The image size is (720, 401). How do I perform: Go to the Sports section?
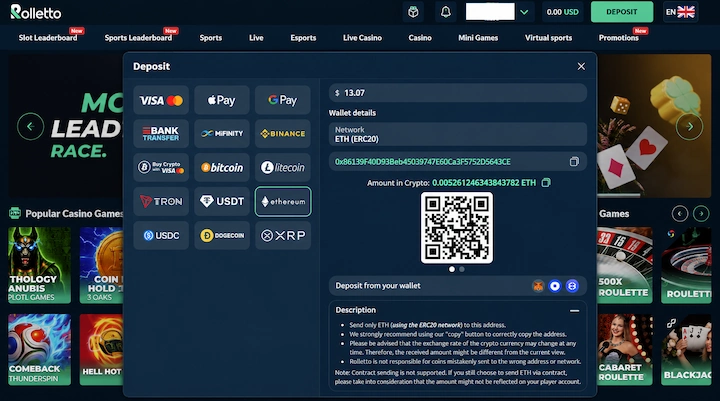[x=211, y=38]
